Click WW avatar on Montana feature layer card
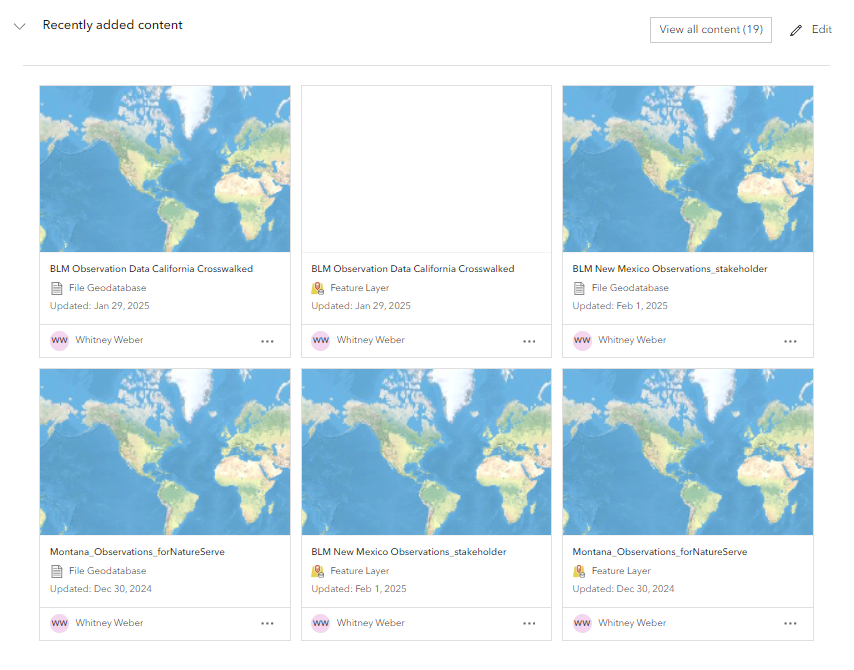 coord(582,623)
